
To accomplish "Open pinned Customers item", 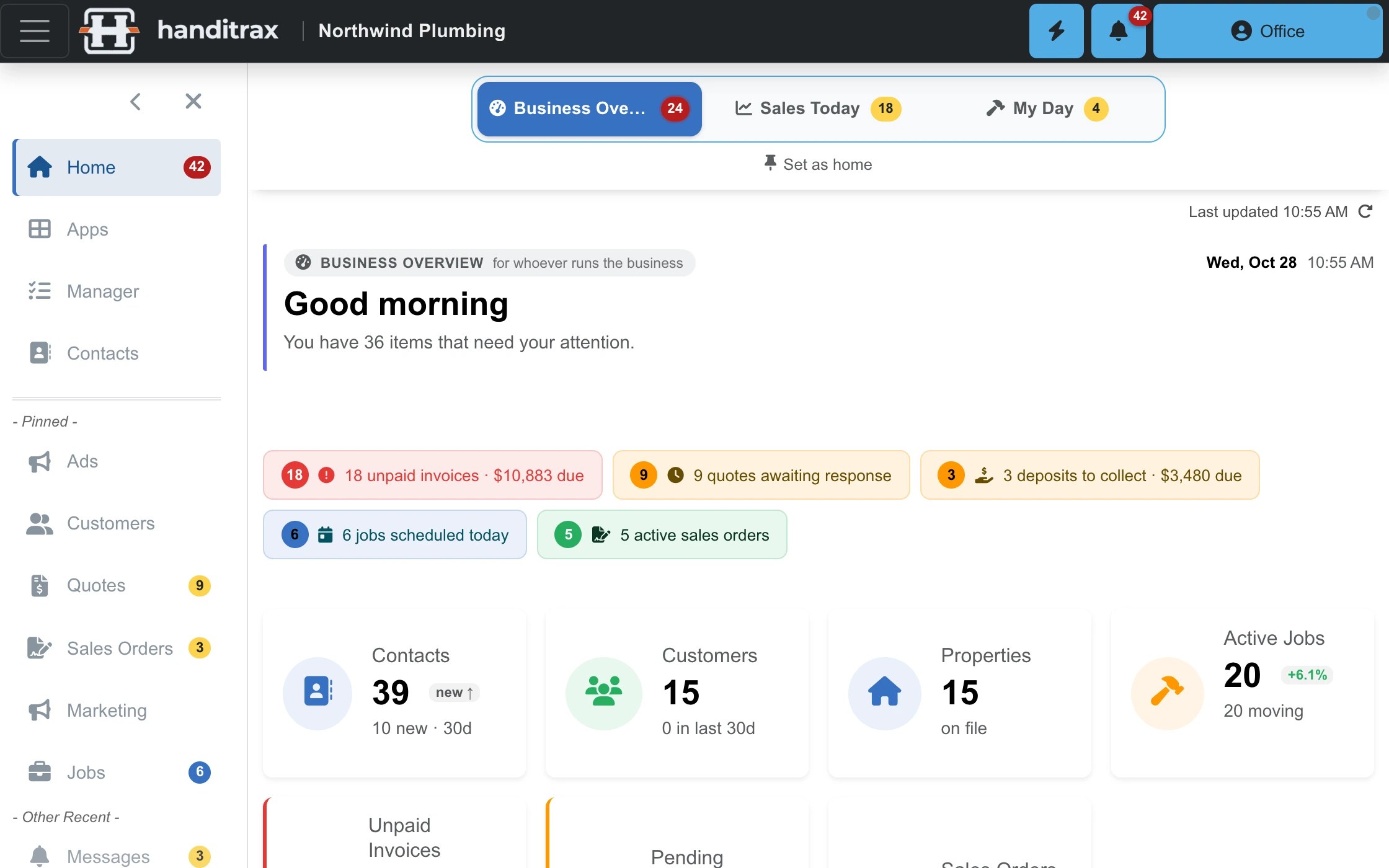I will [117, 523].
